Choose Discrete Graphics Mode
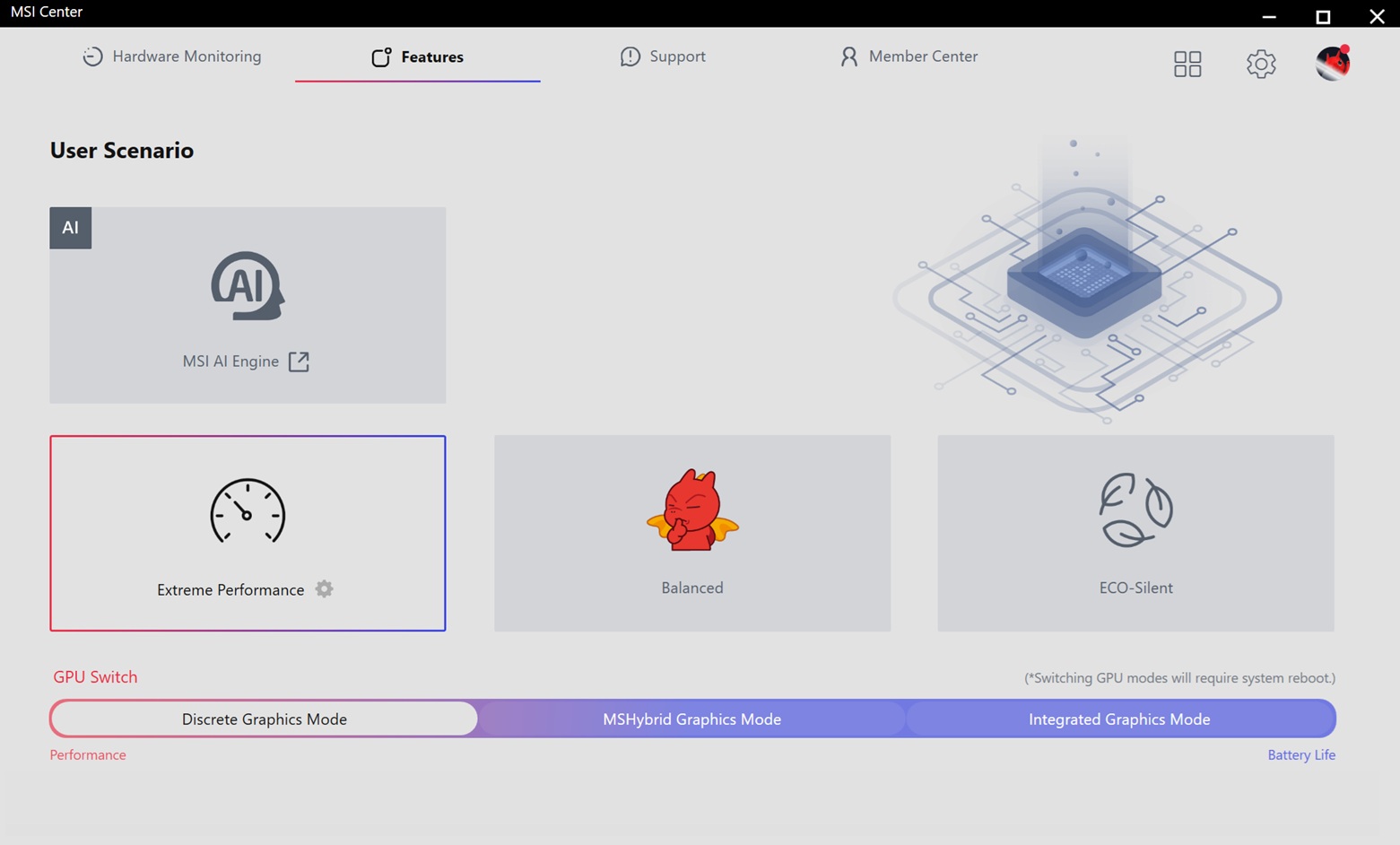1400x845 pixels. click(x=265, y=719)
